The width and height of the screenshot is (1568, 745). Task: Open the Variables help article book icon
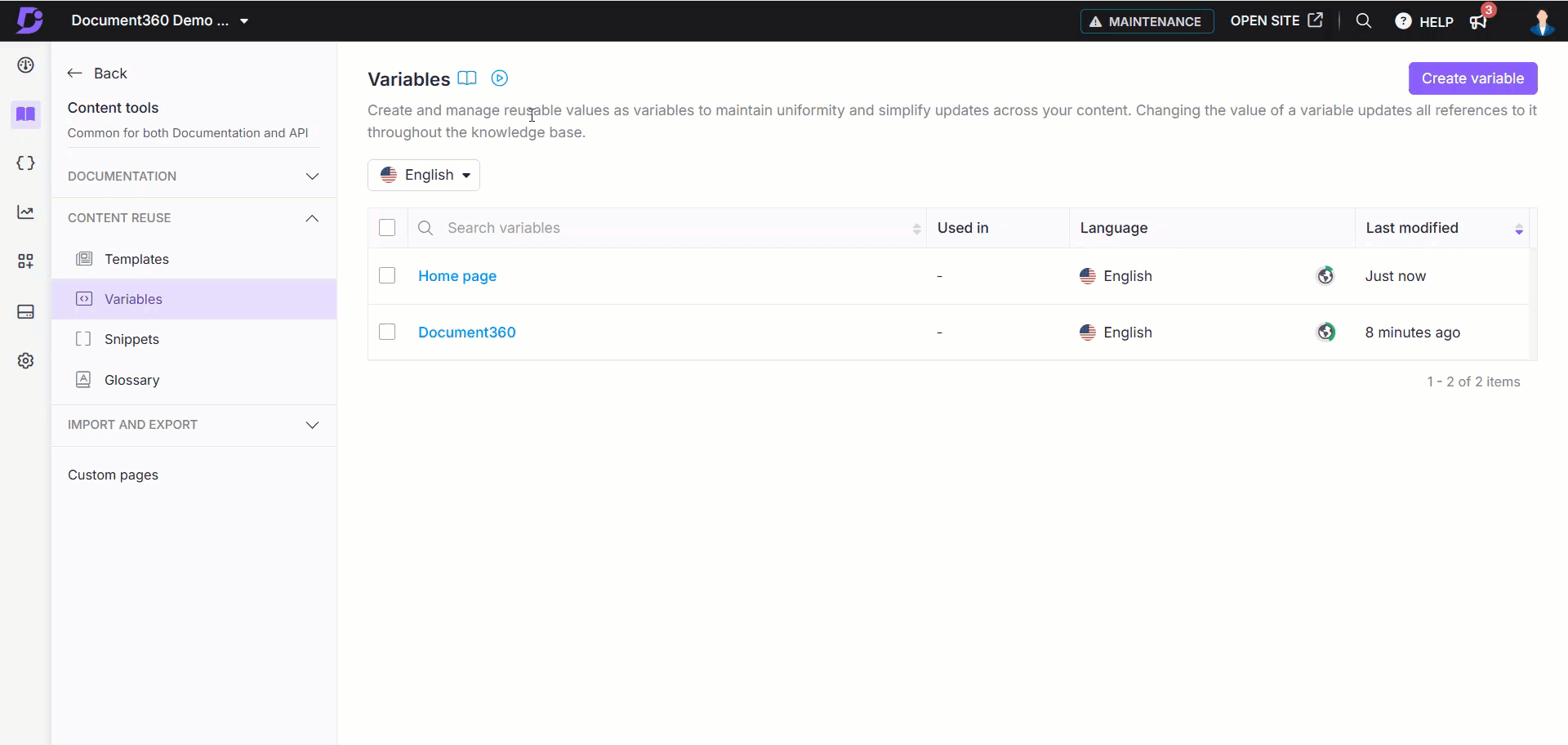tap(467, 78)
